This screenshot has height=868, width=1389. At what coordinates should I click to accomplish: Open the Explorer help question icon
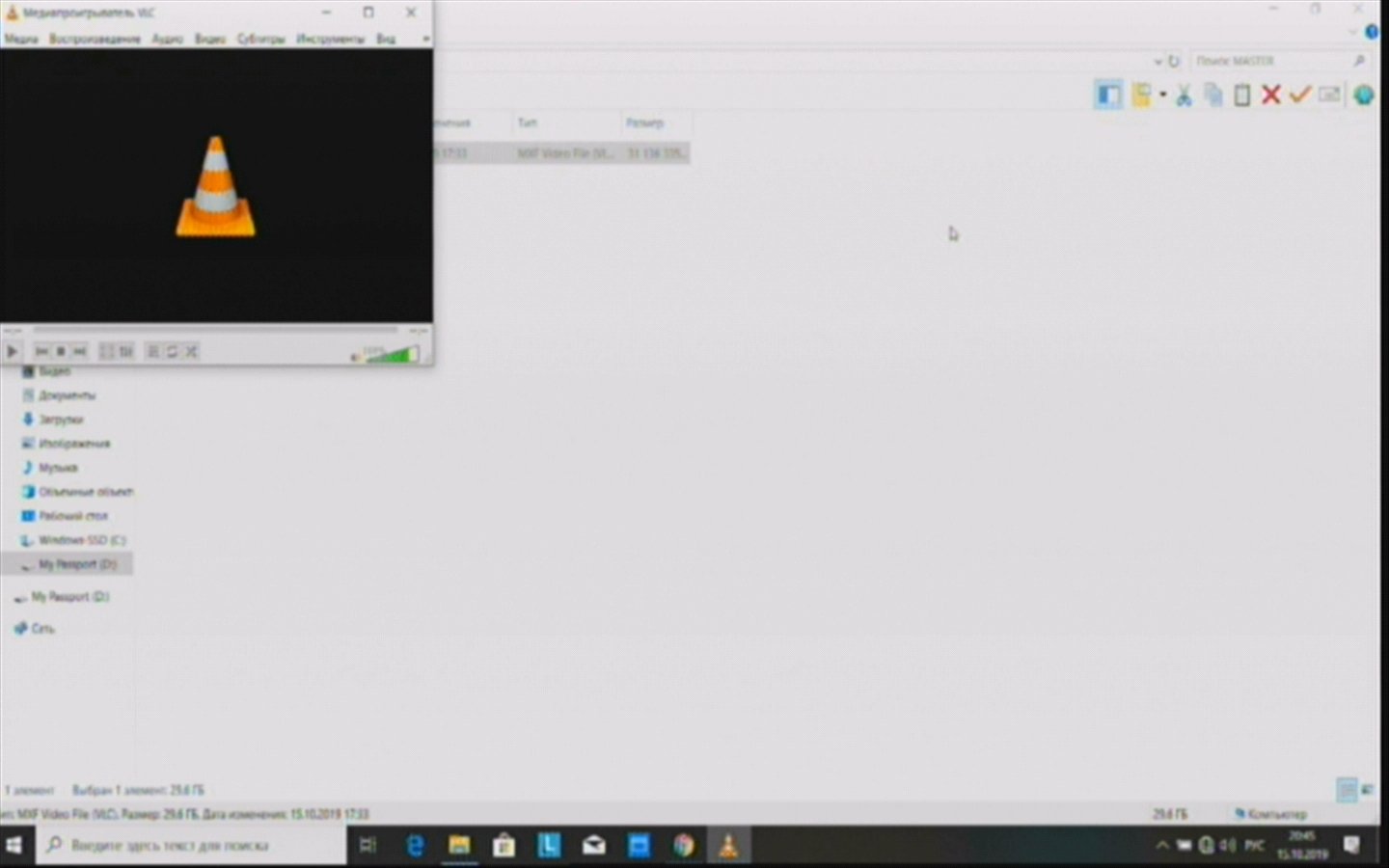coord(1373,32)
